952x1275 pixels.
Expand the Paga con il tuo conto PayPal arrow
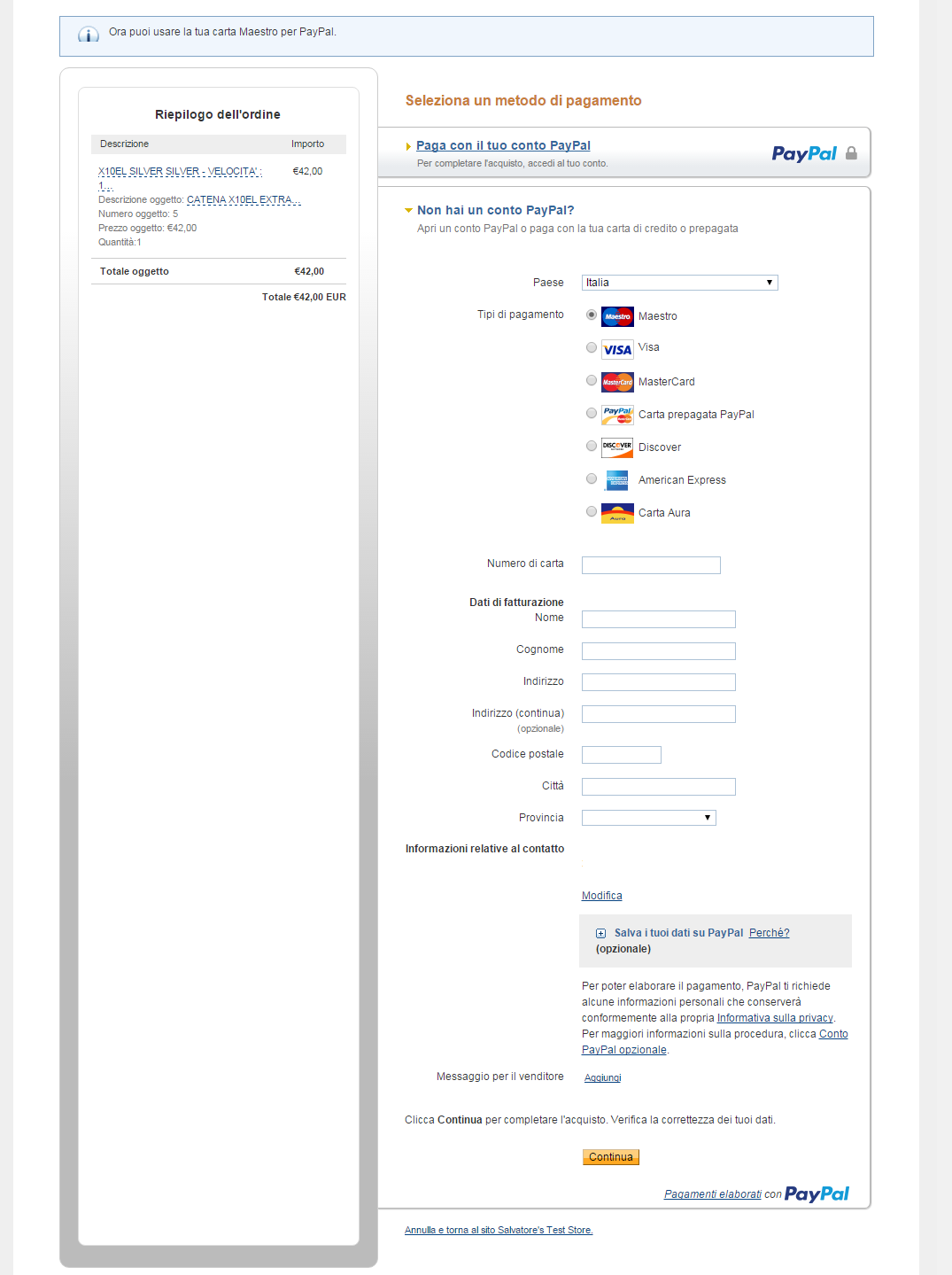[x=408, y=146]
